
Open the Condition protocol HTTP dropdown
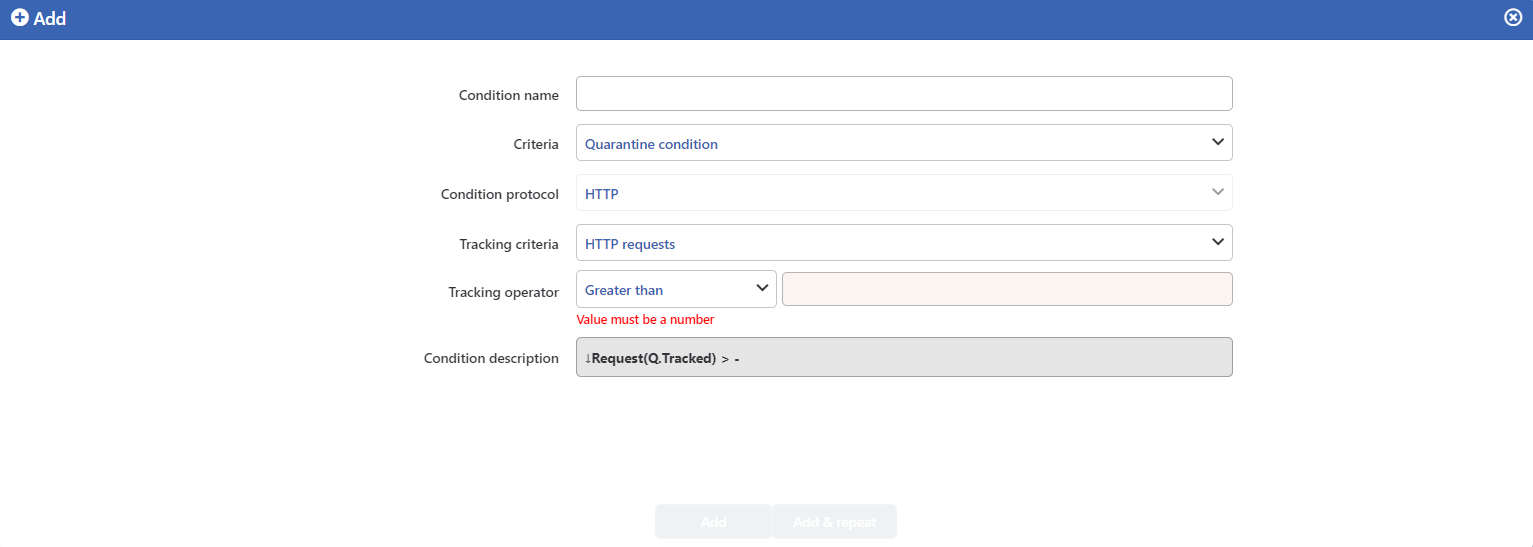[x=904, y=192]
